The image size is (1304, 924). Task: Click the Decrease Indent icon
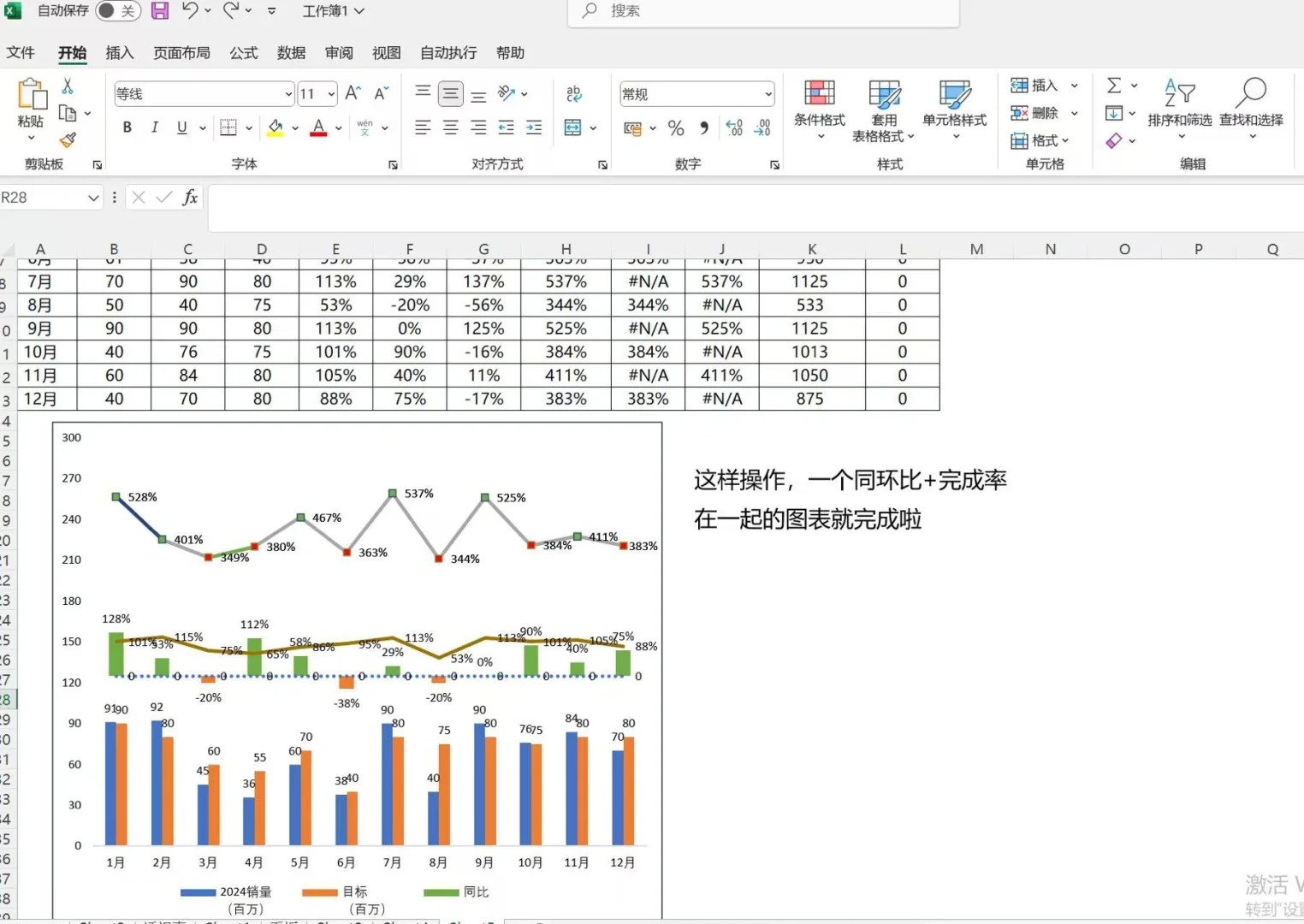pyautogui.click(x=507, y=127)
